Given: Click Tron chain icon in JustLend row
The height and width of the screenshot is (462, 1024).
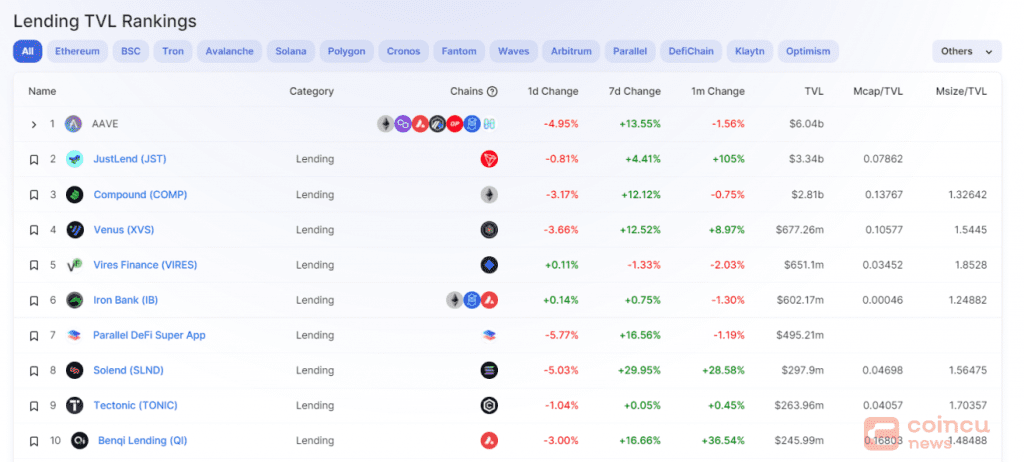Looking at the screenshot, I should pyautogui.click(x=489, y=159).
